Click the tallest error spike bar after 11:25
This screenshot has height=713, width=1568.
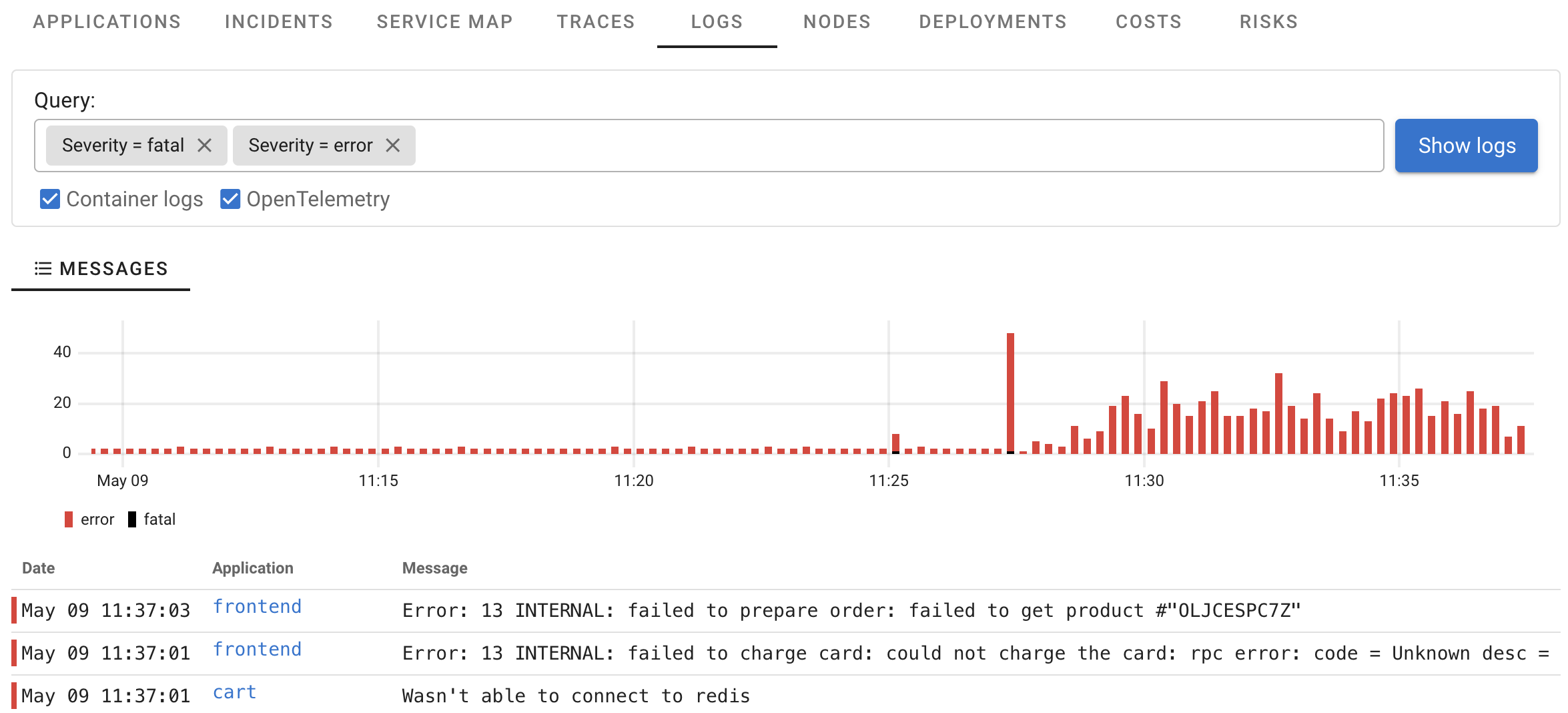click(1010, 393)
